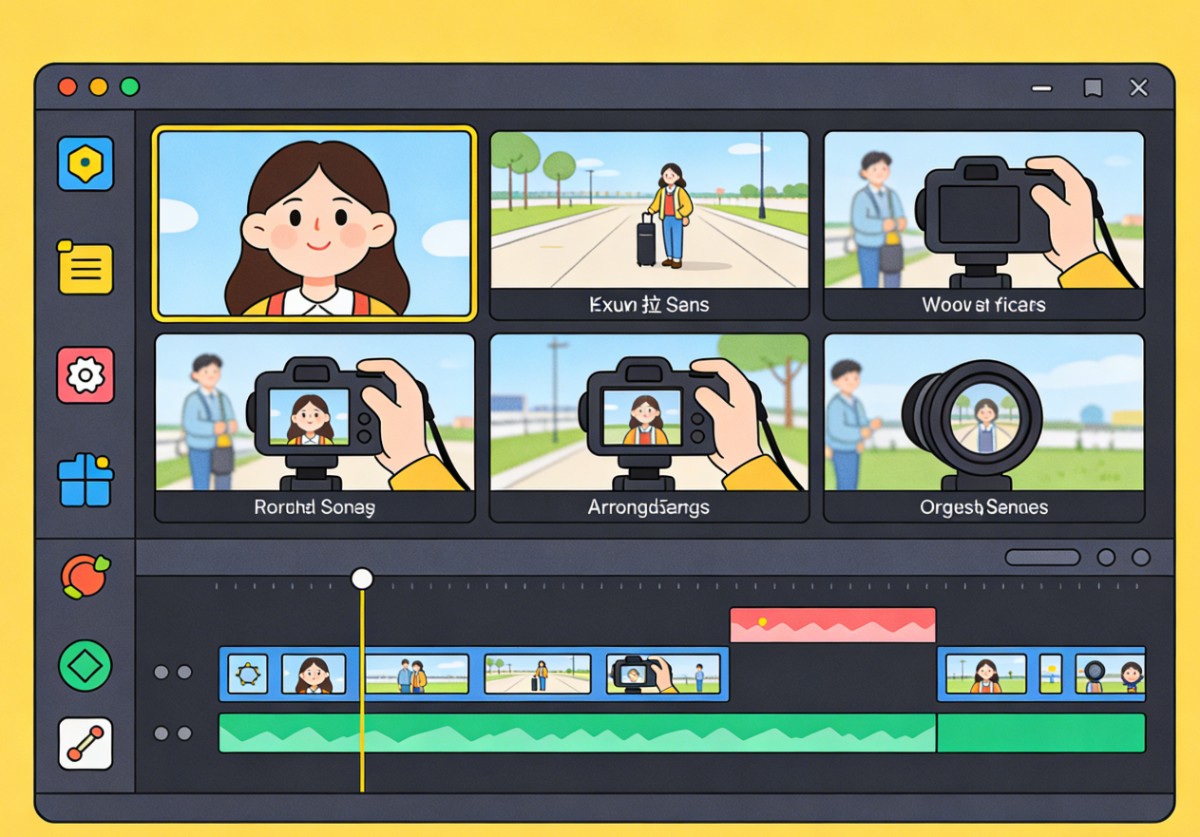
Task: Toggle the audio track's first dot control
Action: click(x=161, y=734)
